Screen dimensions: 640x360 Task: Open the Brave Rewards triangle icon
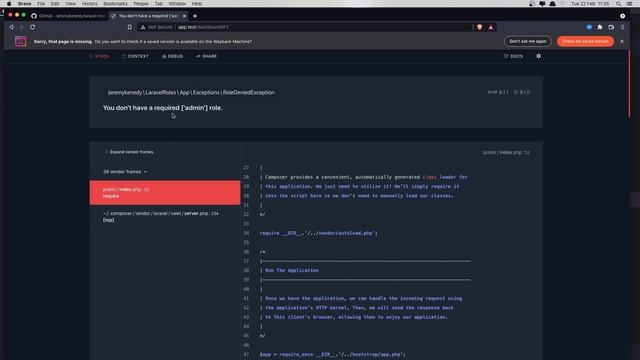491,27
